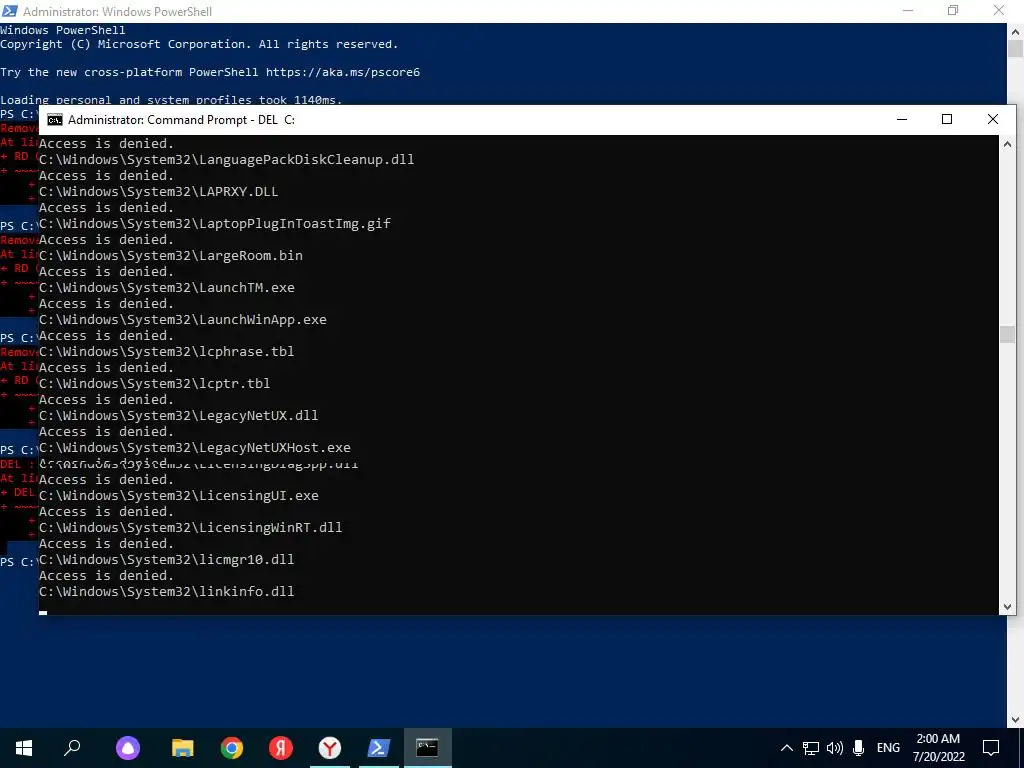Click LanguagePackDiskCleanup.dll line
Viewport: 1024px width, 768px height.
[x=227, y=159]
